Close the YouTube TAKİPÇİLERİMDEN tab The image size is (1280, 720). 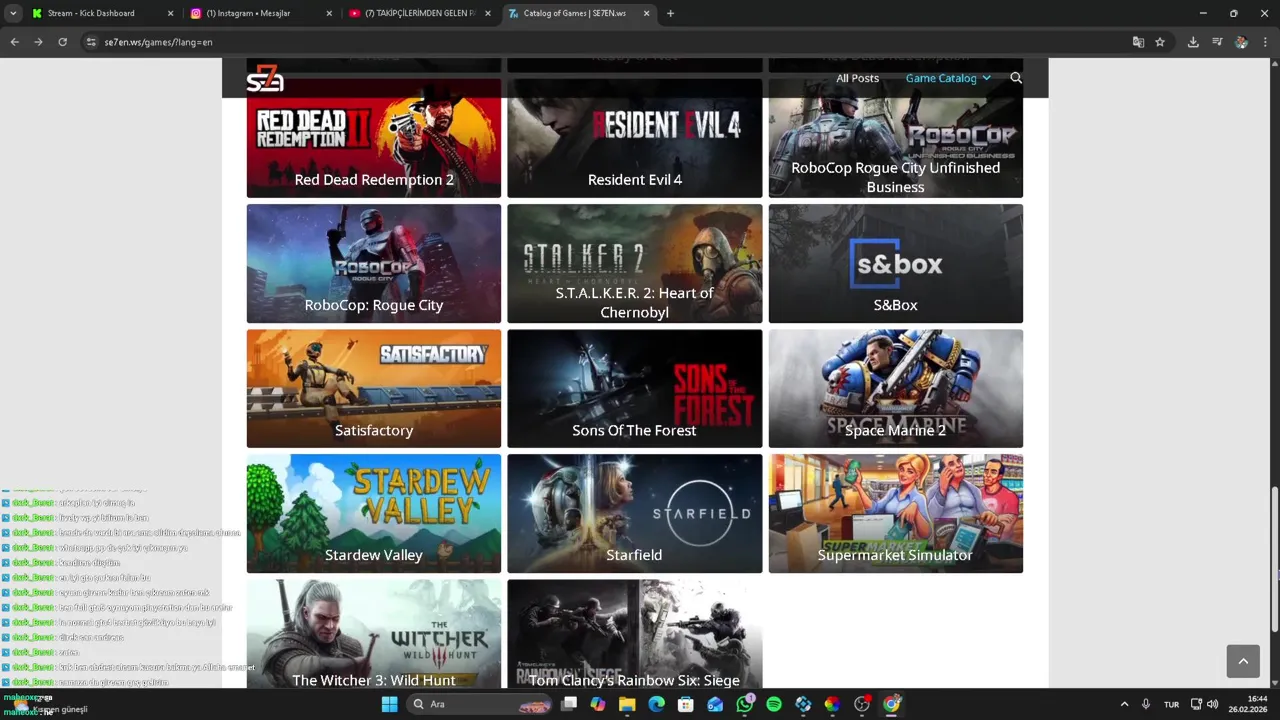(488, 13)
